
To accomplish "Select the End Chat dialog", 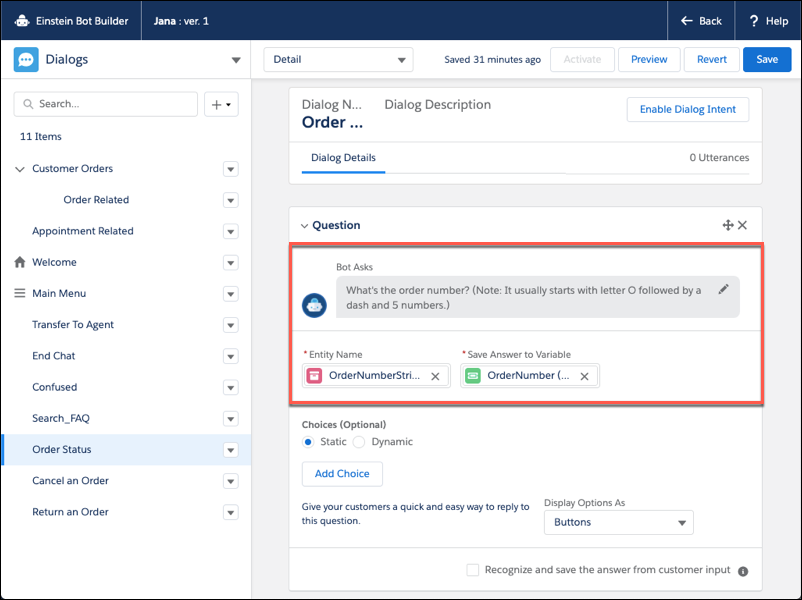I will [54, 356].
